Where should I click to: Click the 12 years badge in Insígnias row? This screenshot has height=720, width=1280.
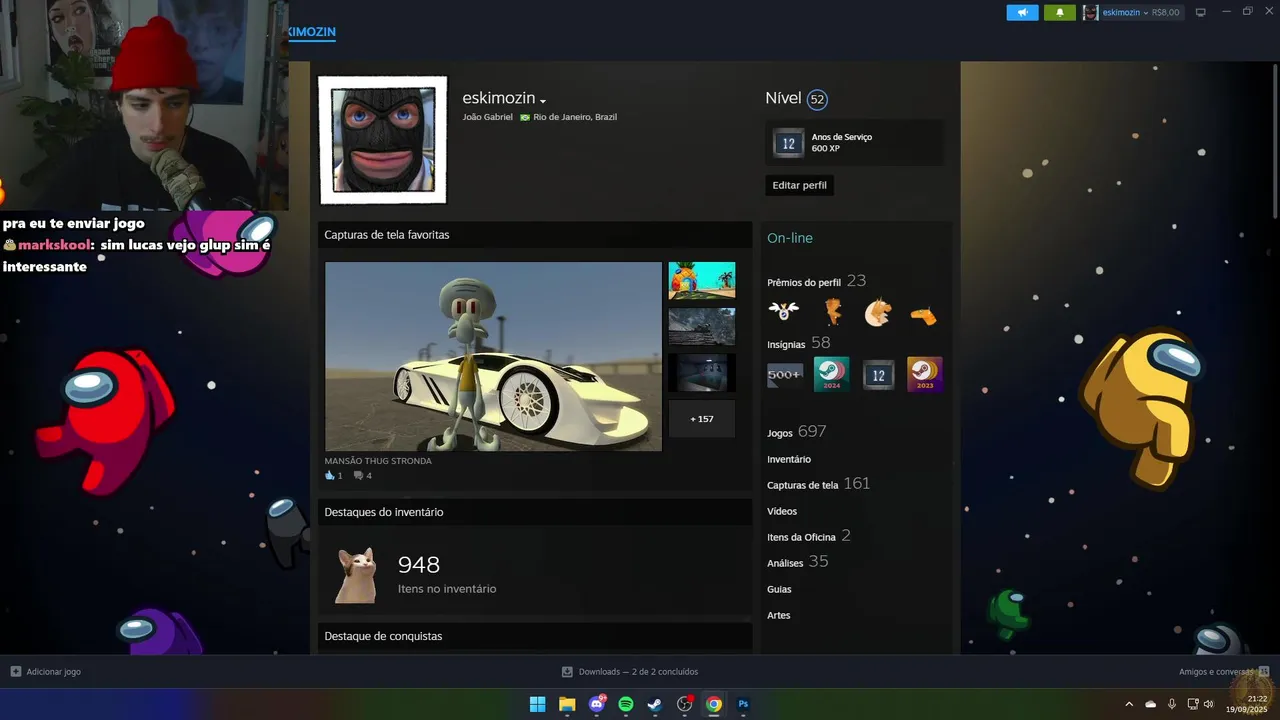pyautogui.click(x=878, y=374)
